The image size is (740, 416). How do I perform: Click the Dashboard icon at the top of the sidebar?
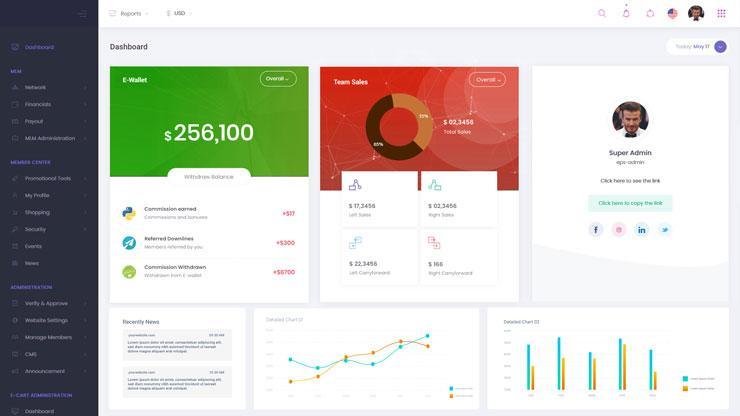15,47
